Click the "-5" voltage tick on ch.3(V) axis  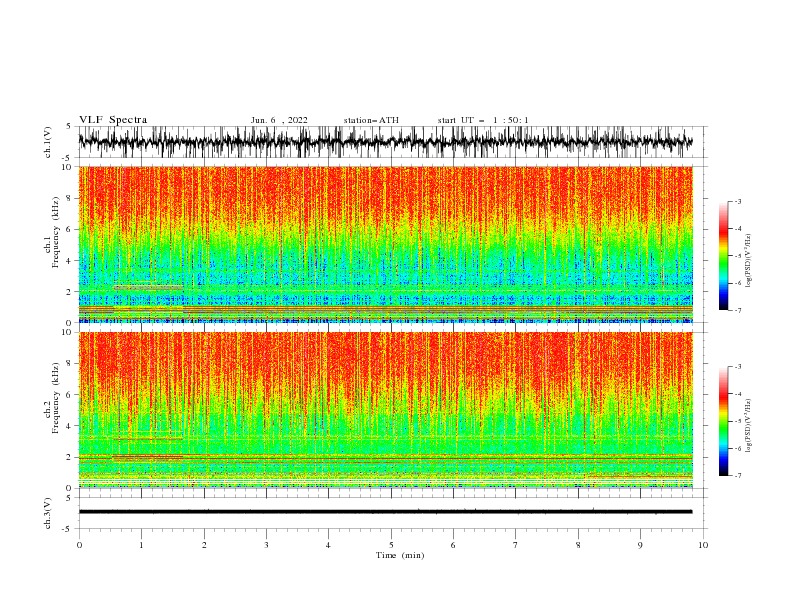[68, 529]
